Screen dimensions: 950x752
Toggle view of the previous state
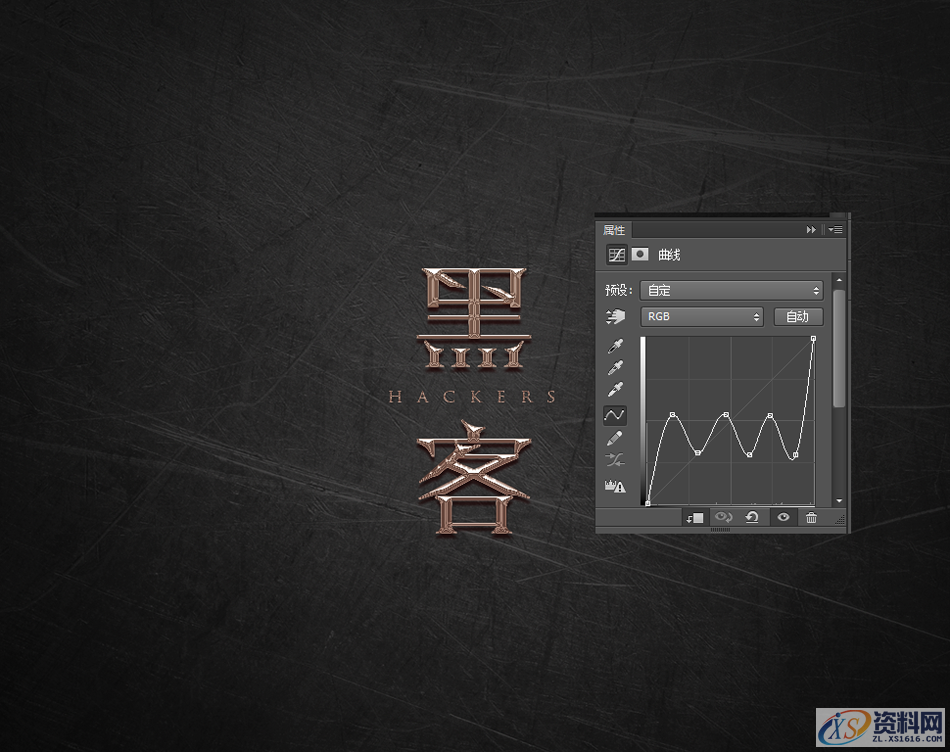[724, 517]
